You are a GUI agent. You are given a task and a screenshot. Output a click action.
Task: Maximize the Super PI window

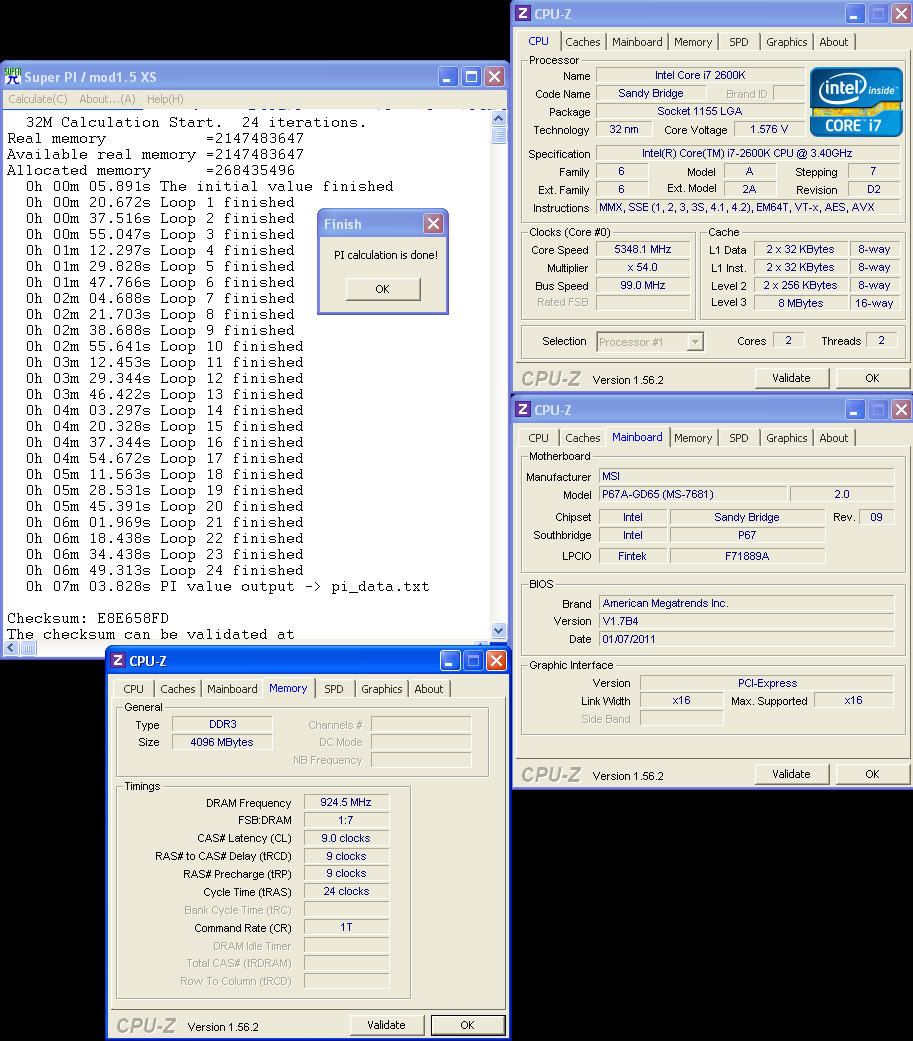click(471, 77)
